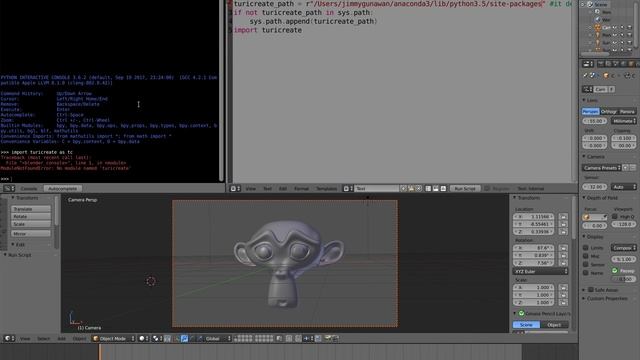Screen dimensions: 640x360
Task: Enable the High Quality viewport checkbox
Action: pos(615,217)
